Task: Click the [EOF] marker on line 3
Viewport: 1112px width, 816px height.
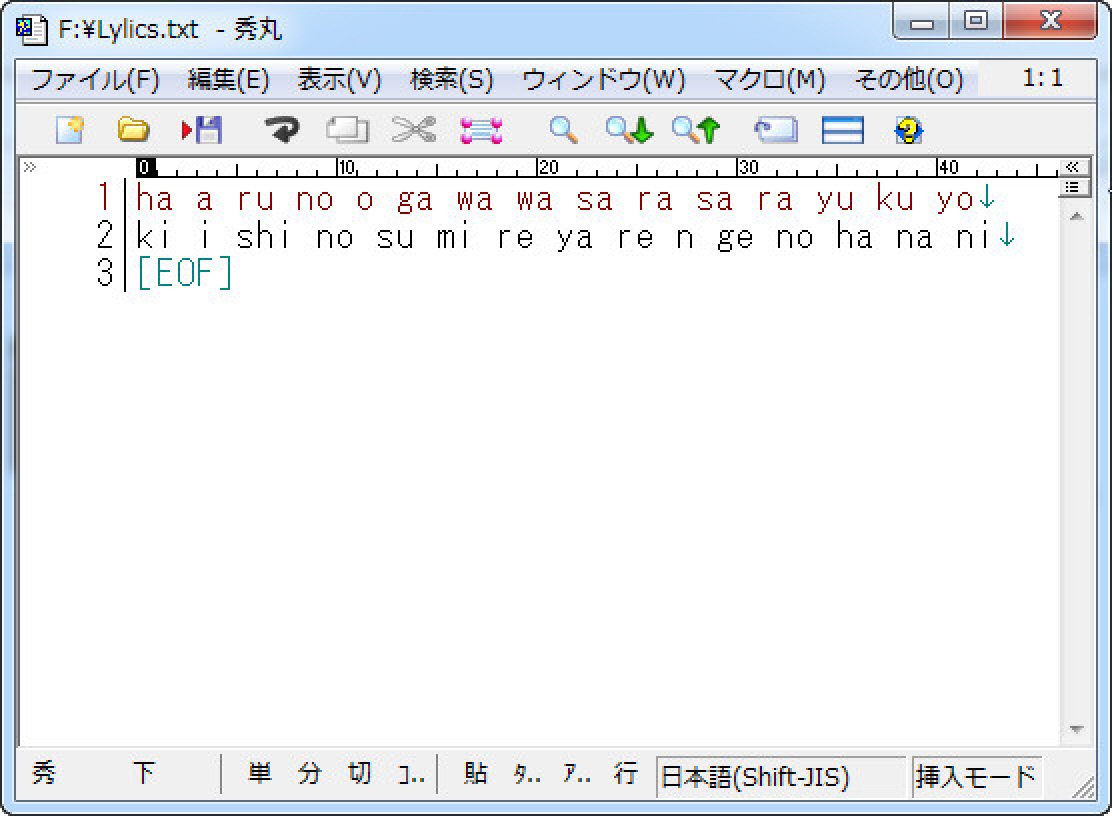Action: pyautogui.click(x=184, y=273)
